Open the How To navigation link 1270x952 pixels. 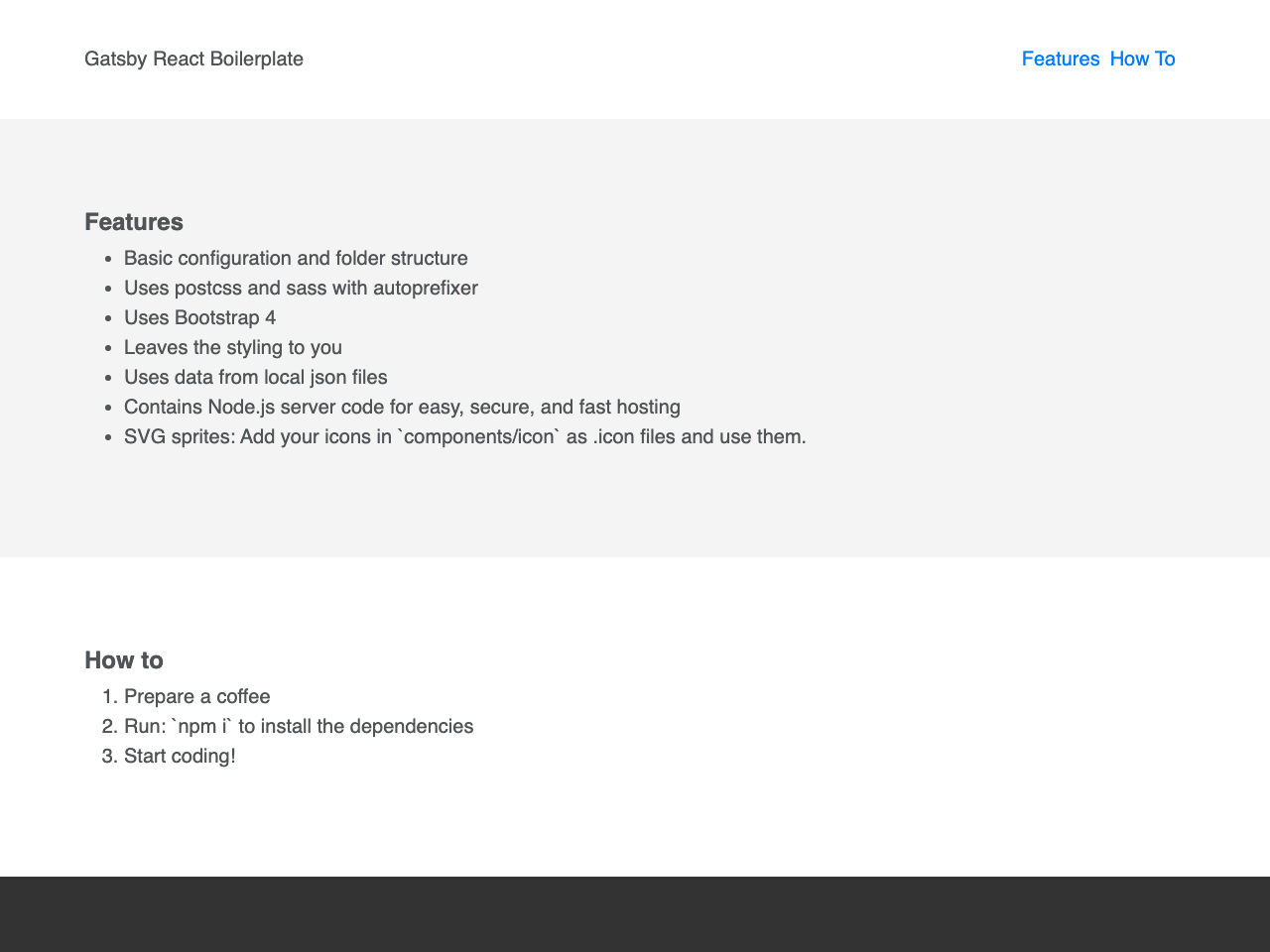coord(1141,59)
